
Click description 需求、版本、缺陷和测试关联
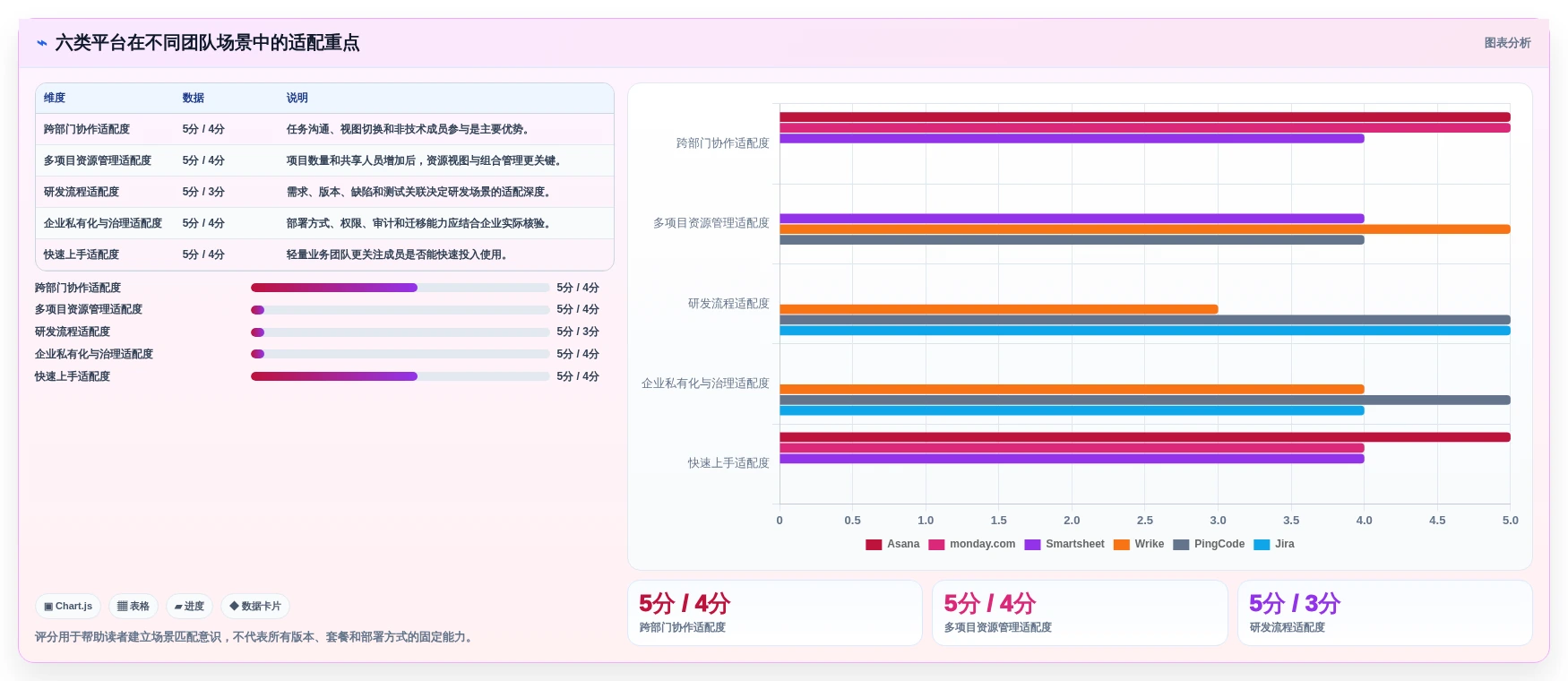418,192
